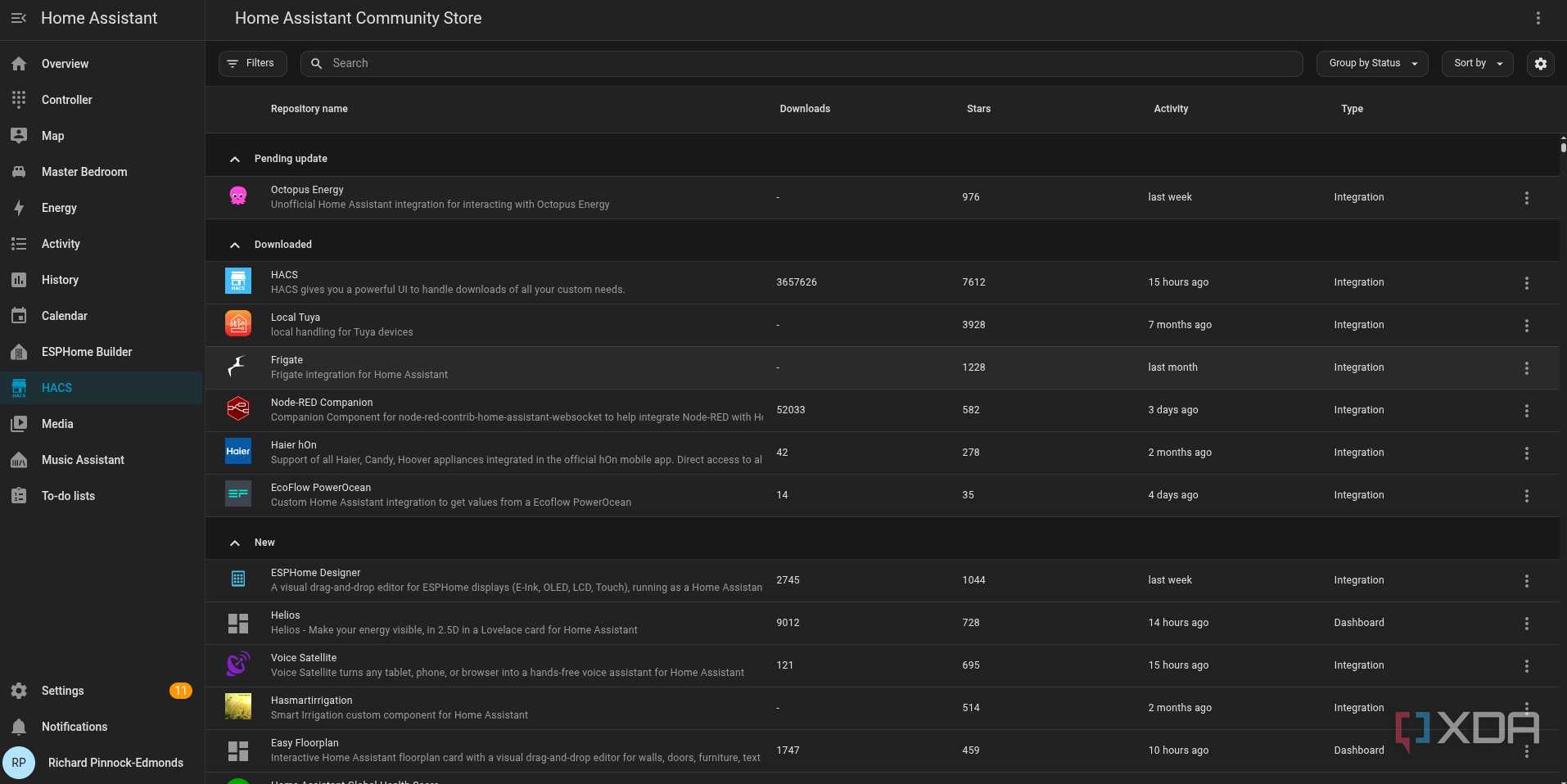Open the HACS repository entry
This screenshot has height=784, width=1567.
(882, 282)
